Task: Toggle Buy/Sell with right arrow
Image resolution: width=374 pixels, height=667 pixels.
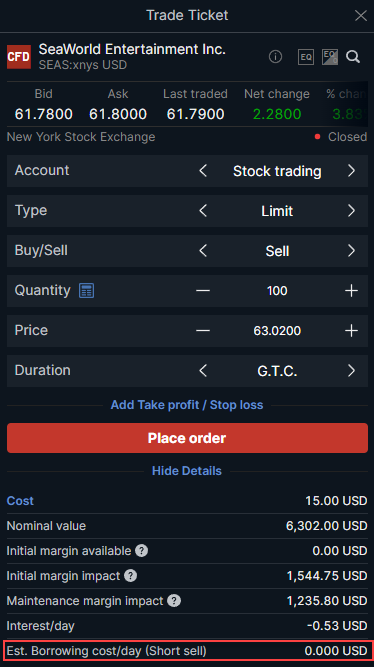Action: [351, 251]
